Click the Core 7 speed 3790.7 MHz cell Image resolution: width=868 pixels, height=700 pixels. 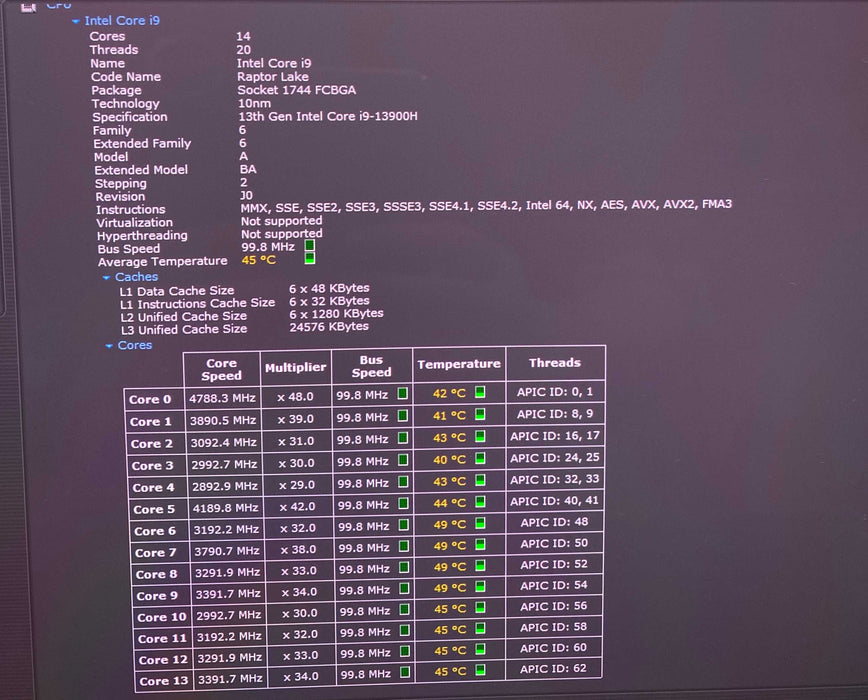(226, 551)
